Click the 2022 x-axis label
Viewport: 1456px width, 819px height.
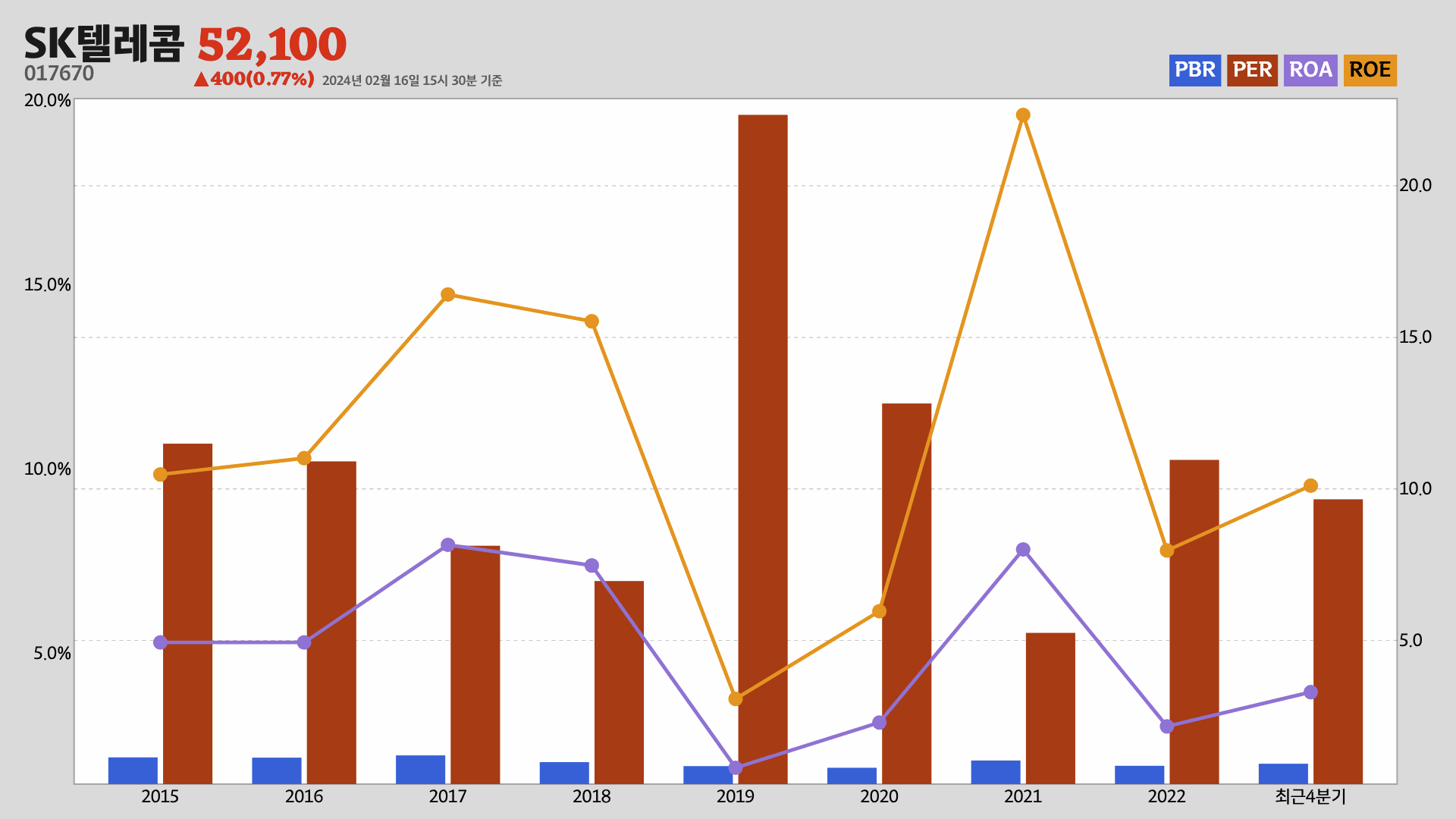1166,797
